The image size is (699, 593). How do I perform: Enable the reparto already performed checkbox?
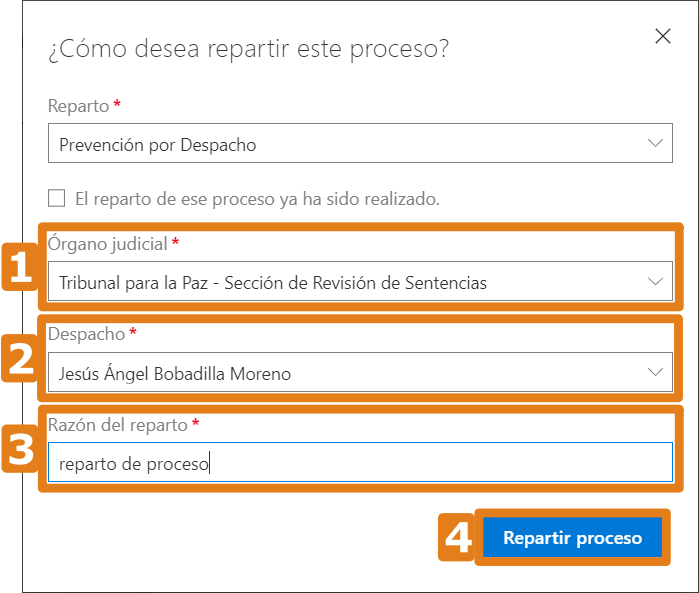point(57,198)
